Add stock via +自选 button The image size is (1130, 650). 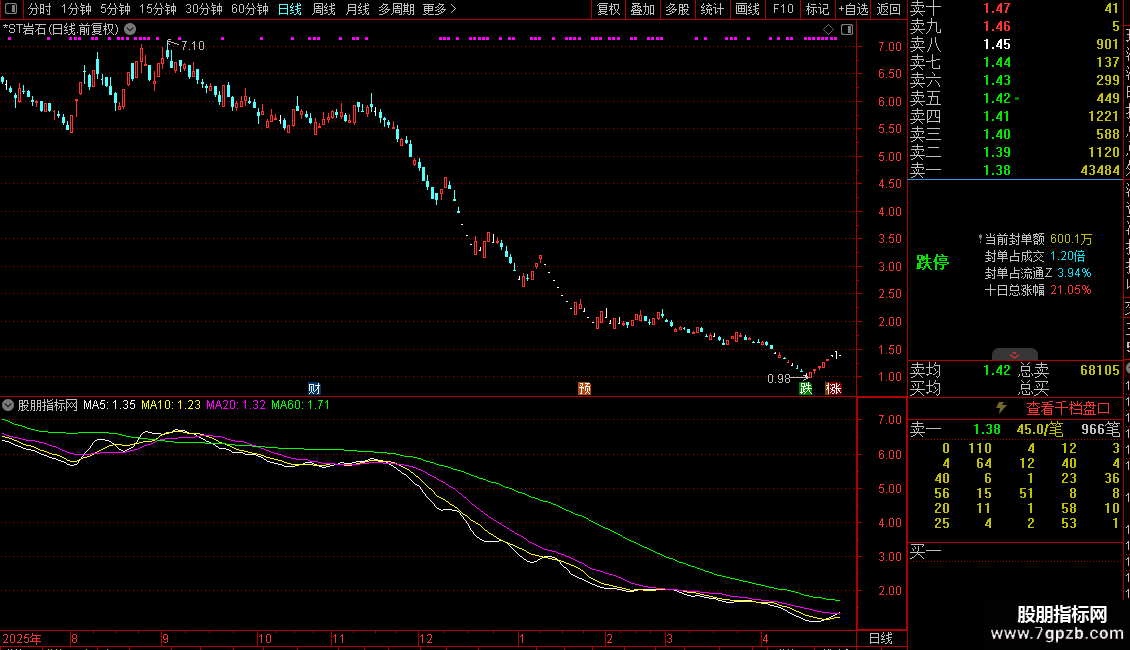point(854,9)
